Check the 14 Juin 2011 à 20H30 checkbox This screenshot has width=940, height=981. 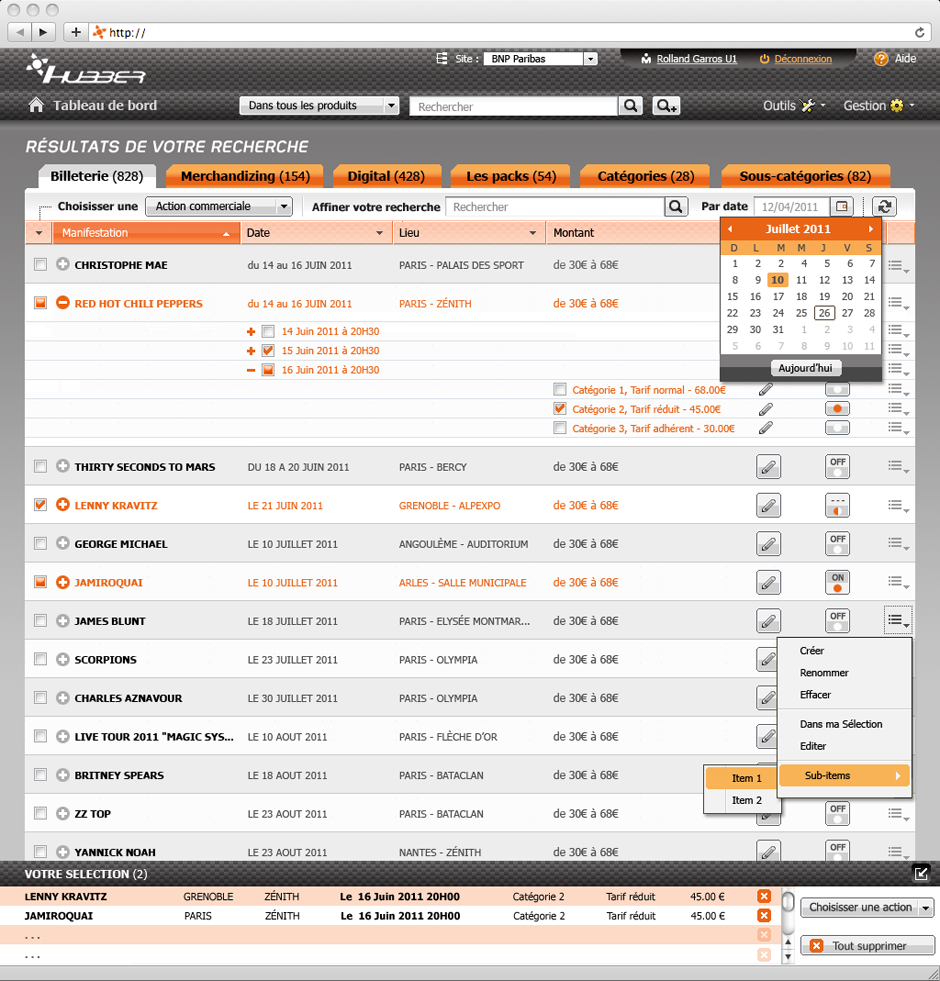tap(268, 331)
